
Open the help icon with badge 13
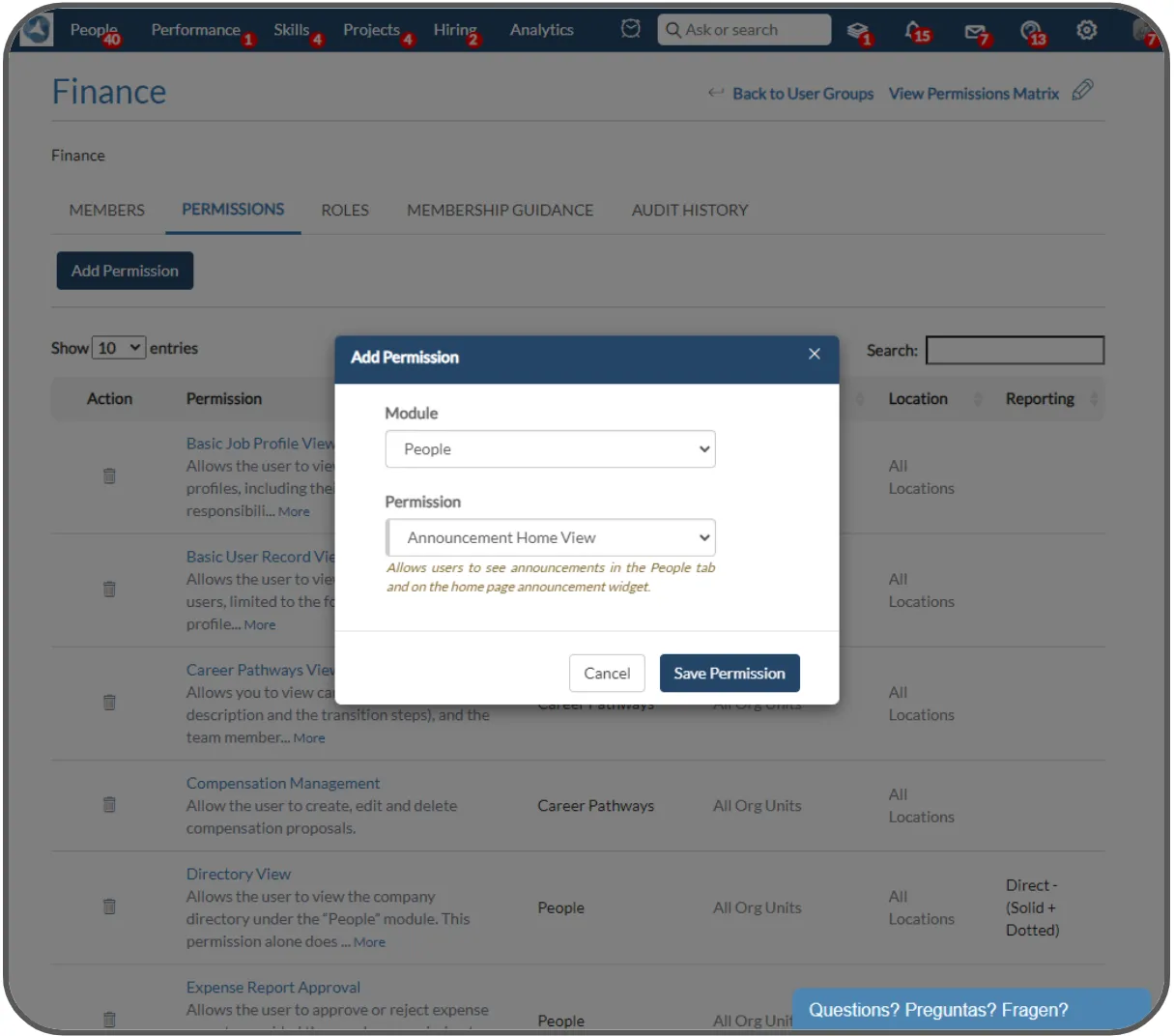tap(1032, 33)
